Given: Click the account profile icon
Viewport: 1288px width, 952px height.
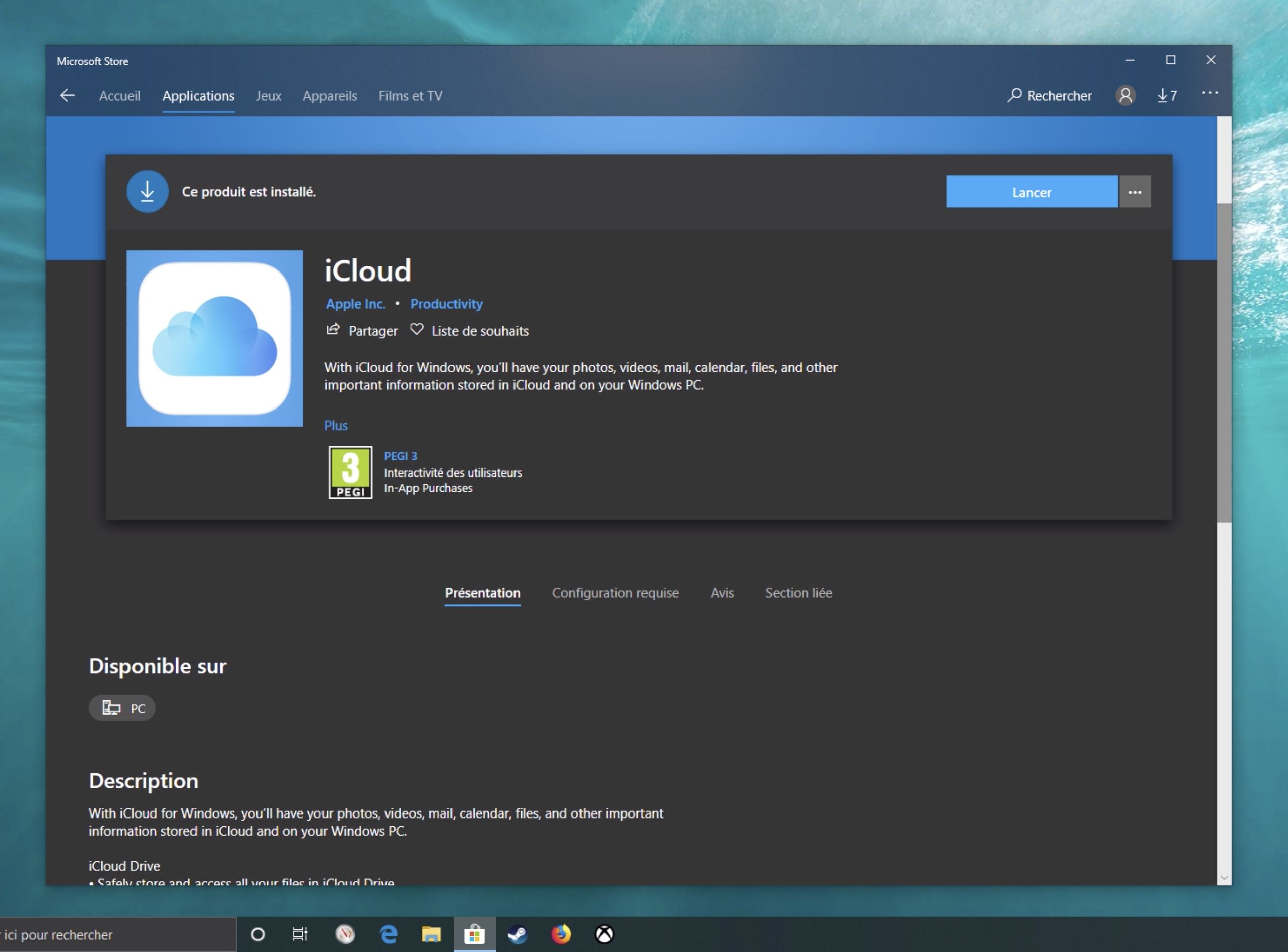Looking at the screenshot, I should coord(1125,95).
